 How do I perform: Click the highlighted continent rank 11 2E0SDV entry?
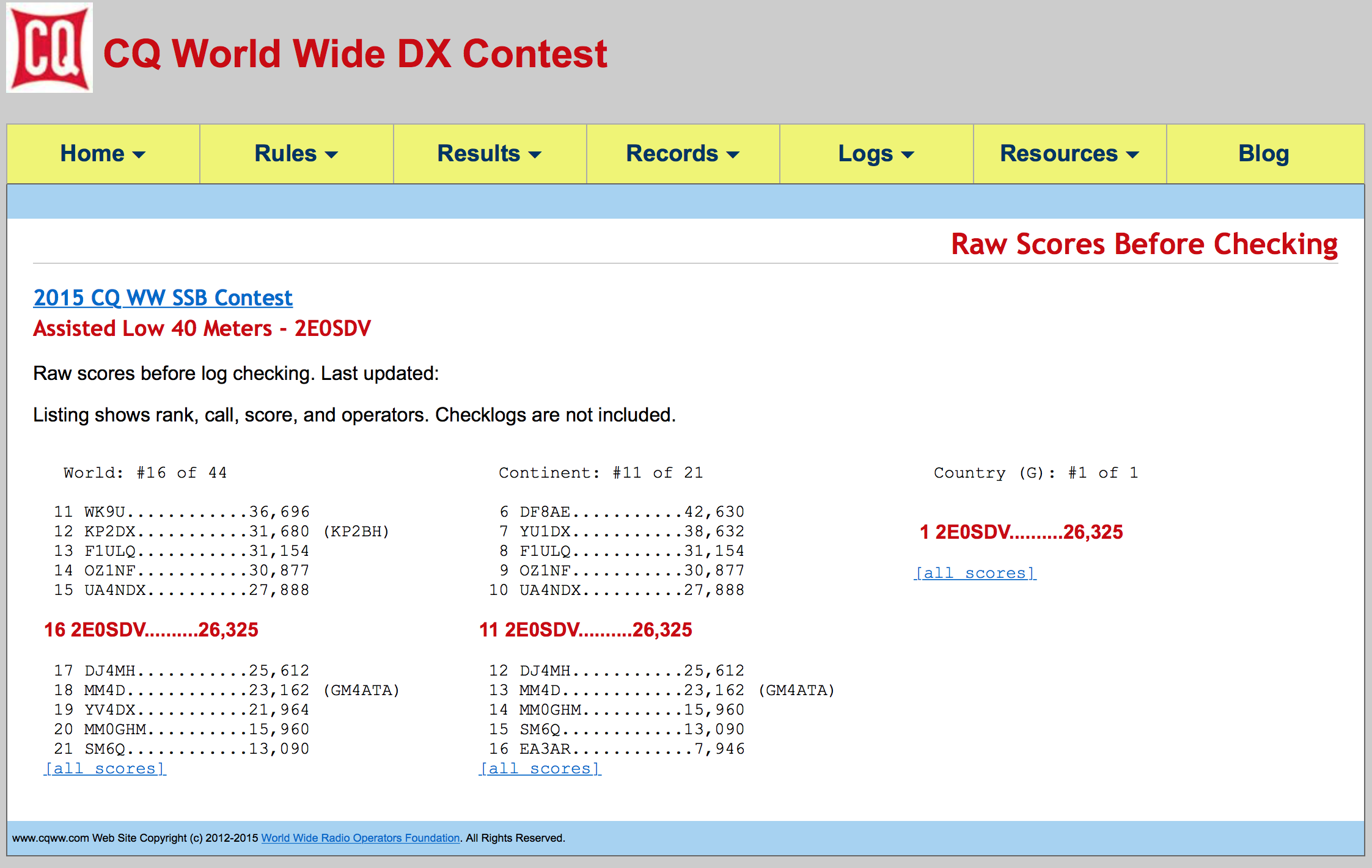pos(585,630)
